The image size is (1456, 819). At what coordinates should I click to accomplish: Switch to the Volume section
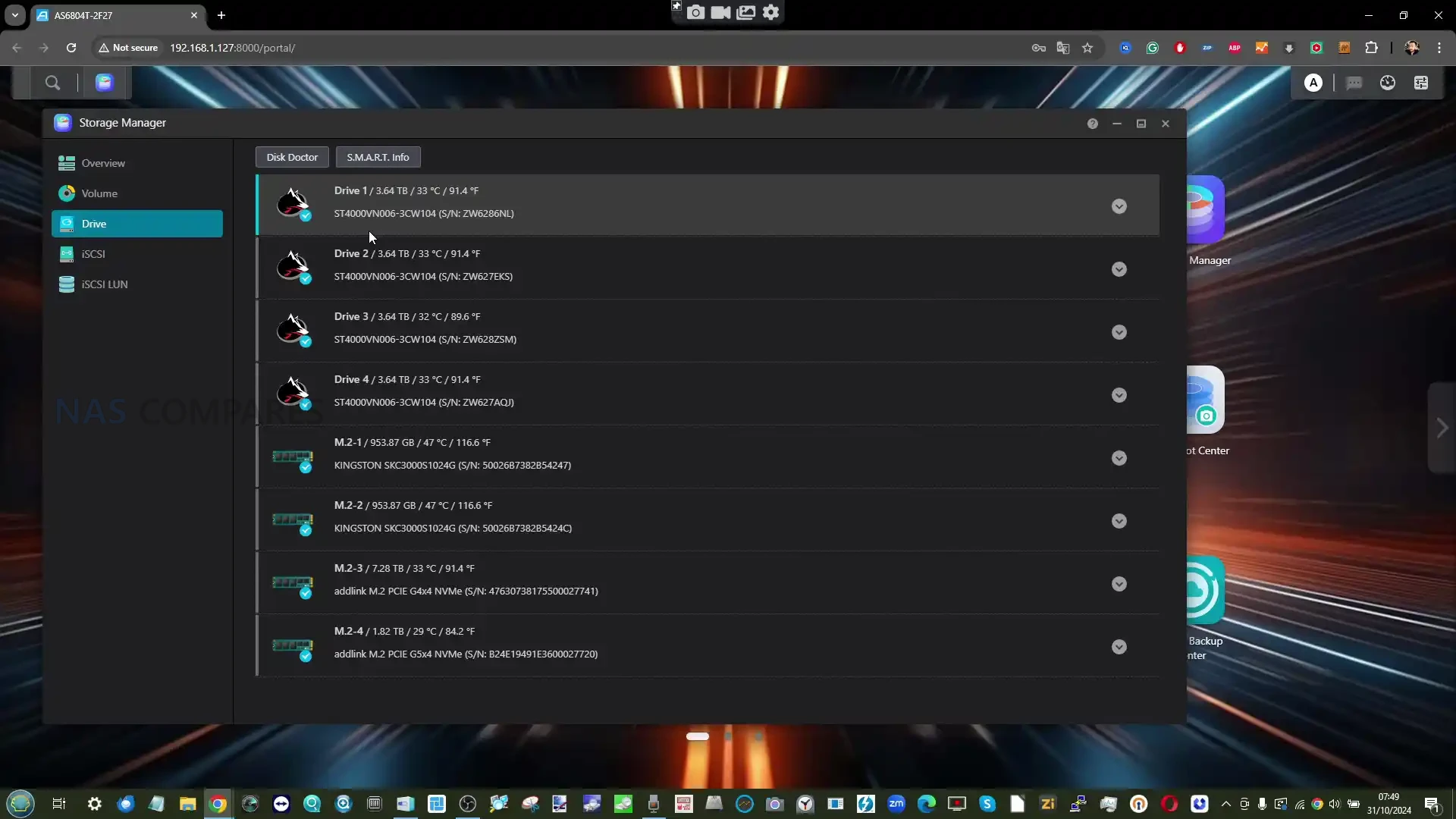(x=99, y=193)
